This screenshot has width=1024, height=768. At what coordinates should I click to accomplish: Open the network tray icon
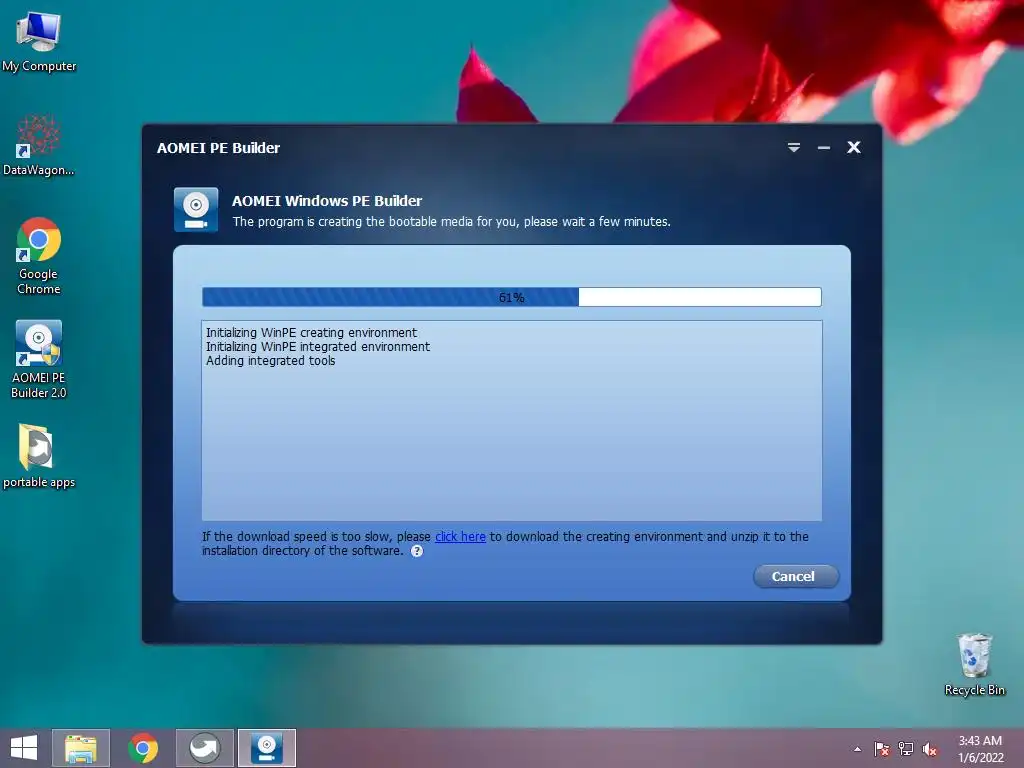(906, 749)
